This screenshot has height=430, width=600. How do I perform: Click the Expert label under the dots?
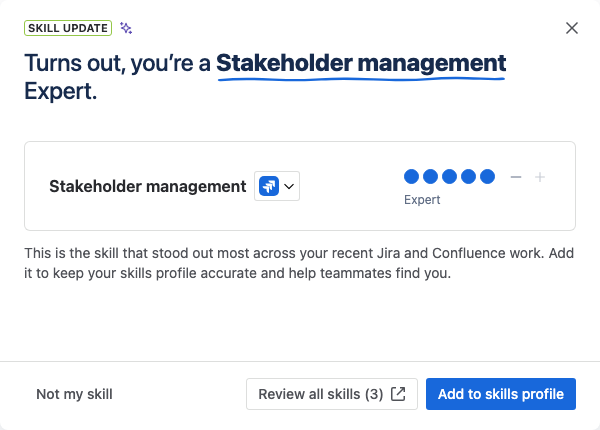point(422,200)
